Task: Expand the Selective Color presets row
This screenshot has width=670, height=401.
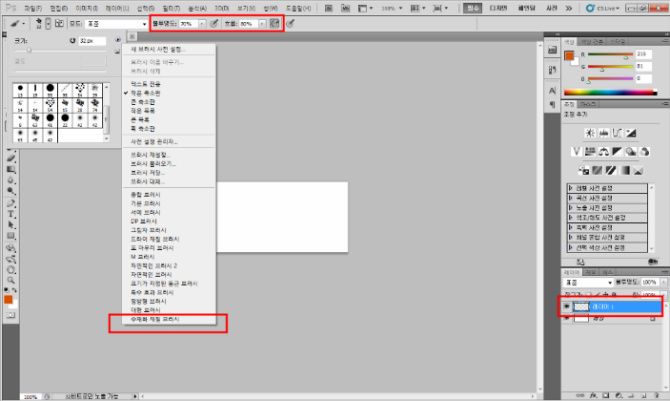Action: tap(607, 248)
